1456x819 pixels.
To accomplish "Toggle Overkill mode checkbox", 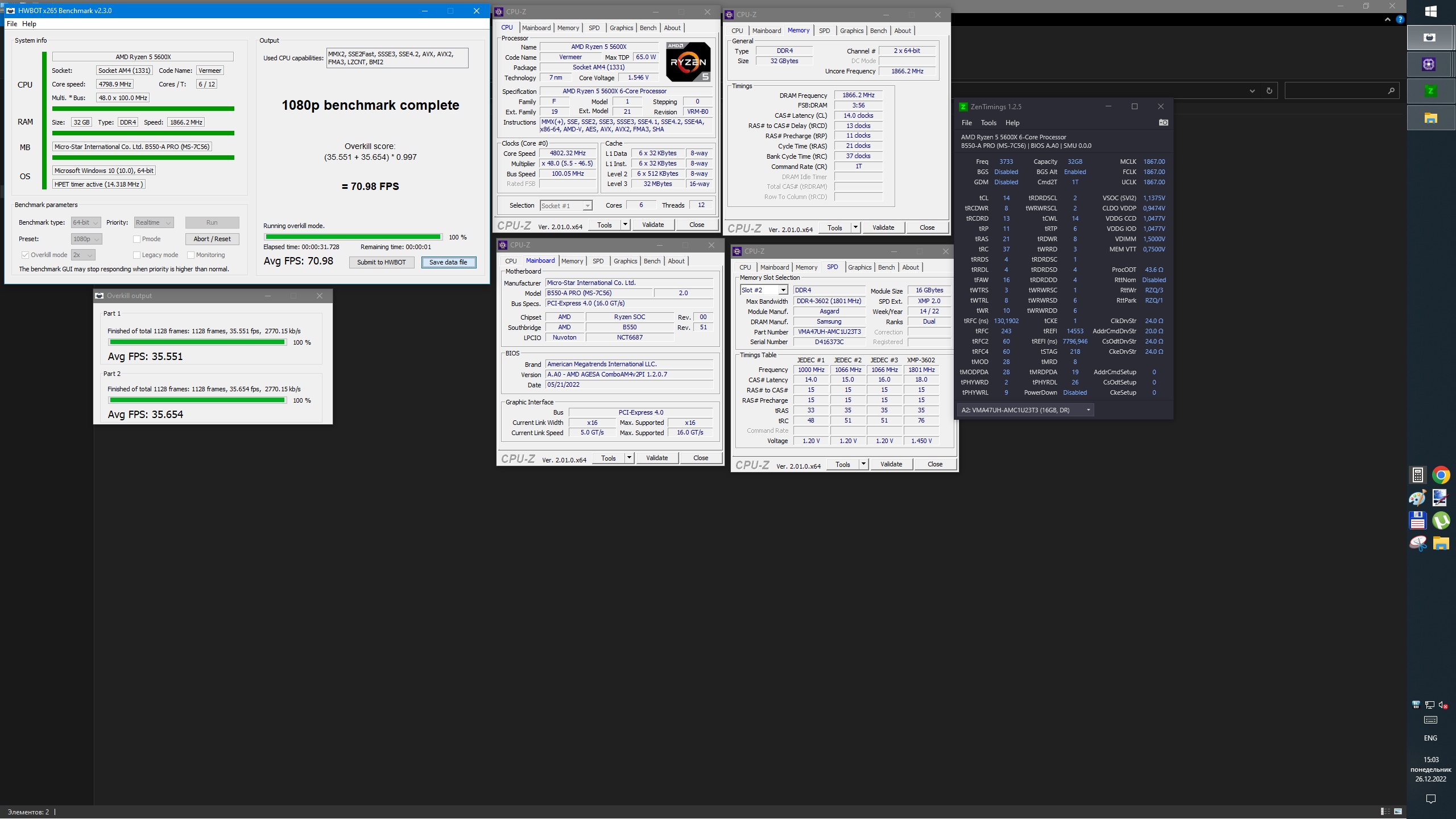I will [x=25, y=255].
